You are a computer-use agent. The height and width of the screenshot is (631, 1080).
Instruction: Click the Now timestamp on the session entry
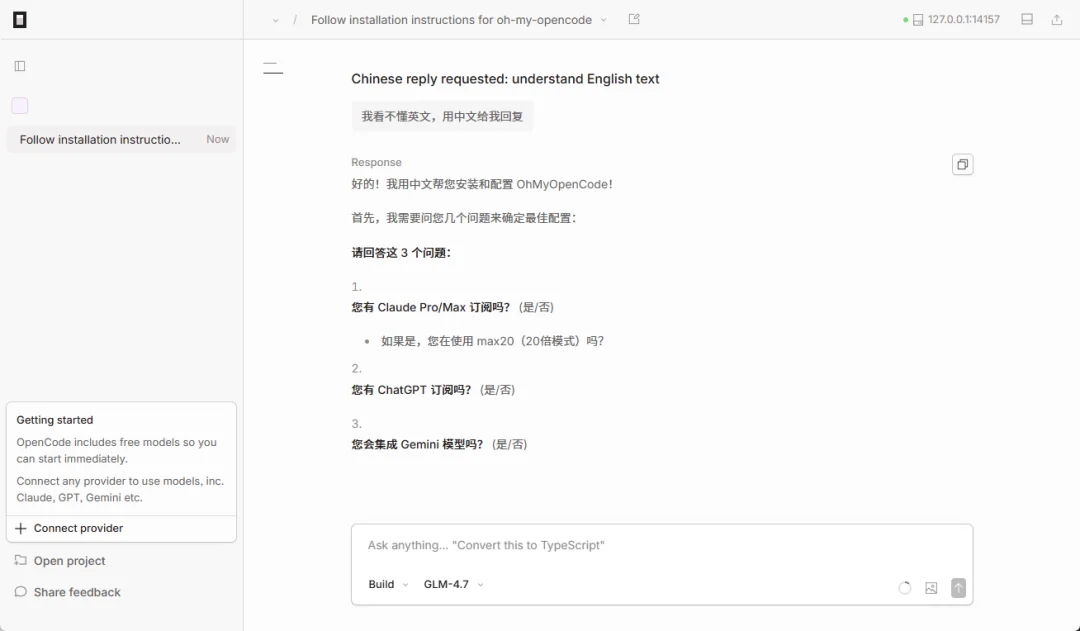coord(217,139)
